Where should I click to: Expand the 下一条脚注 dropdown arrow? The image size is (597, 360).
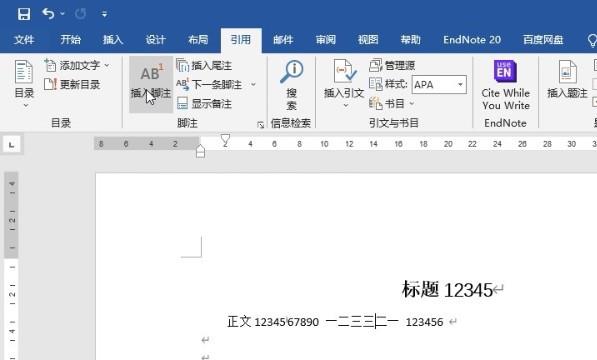(x=254, y=84)
